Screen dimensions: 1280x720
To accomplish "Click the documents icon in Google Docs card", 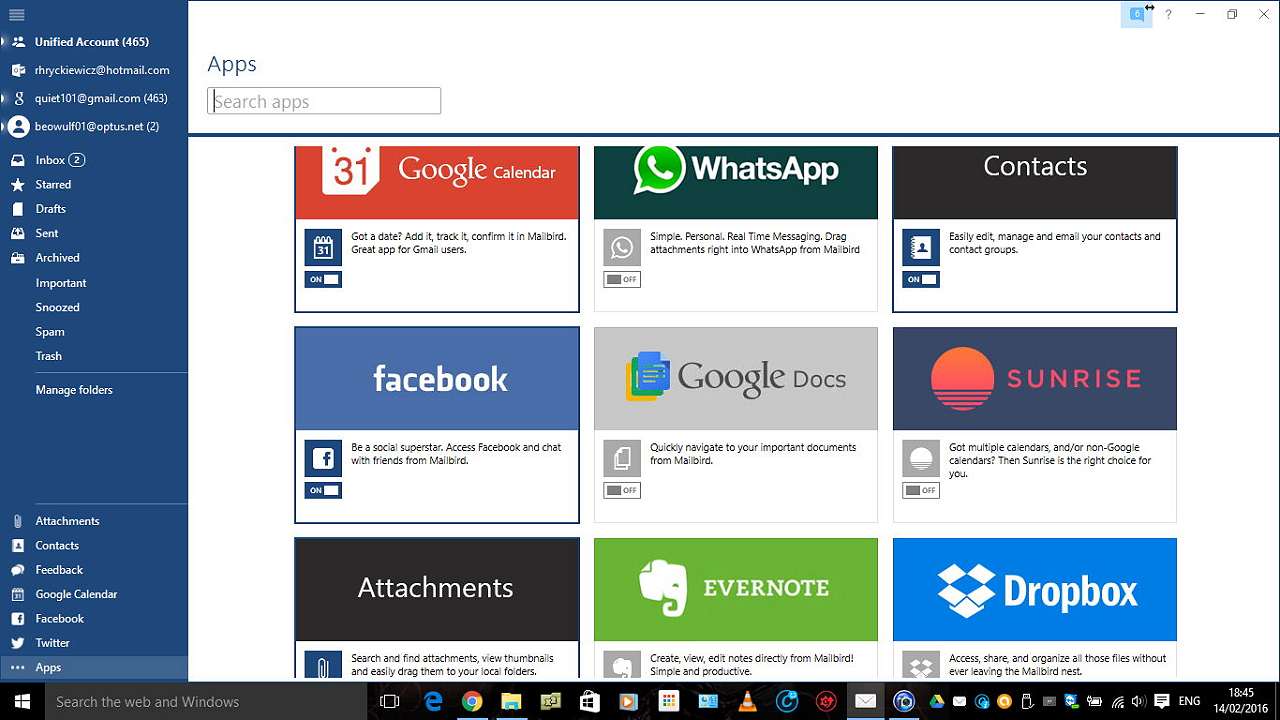I will click(x=622, y=458).
